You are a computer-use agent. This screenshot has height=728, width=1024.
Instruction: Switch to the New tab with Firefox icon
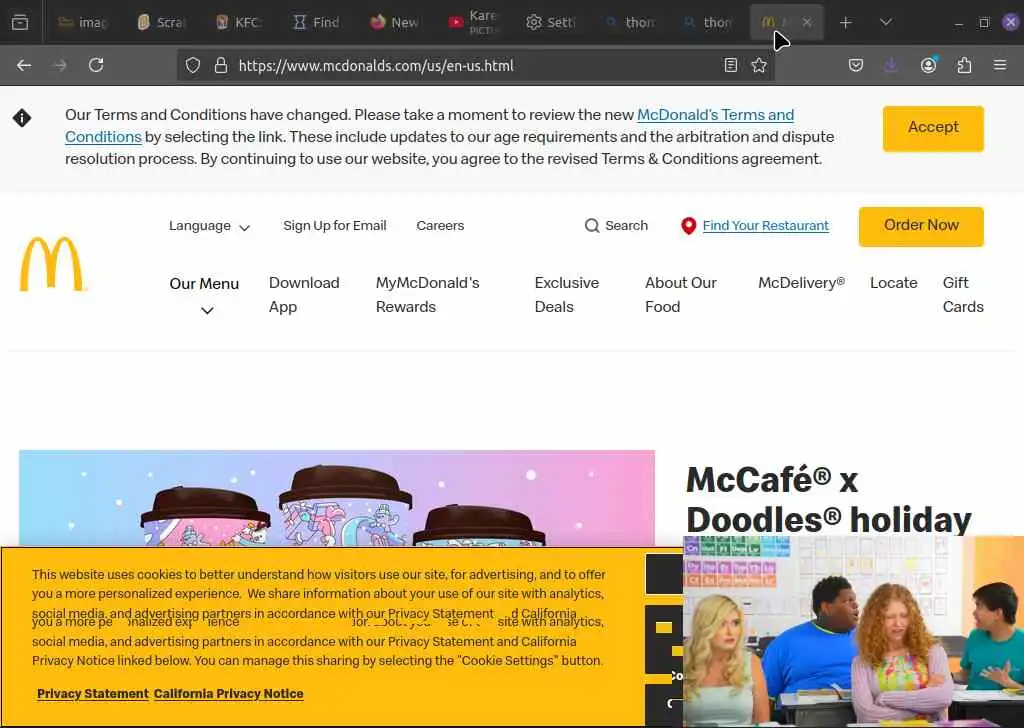[x=394, y=23]
